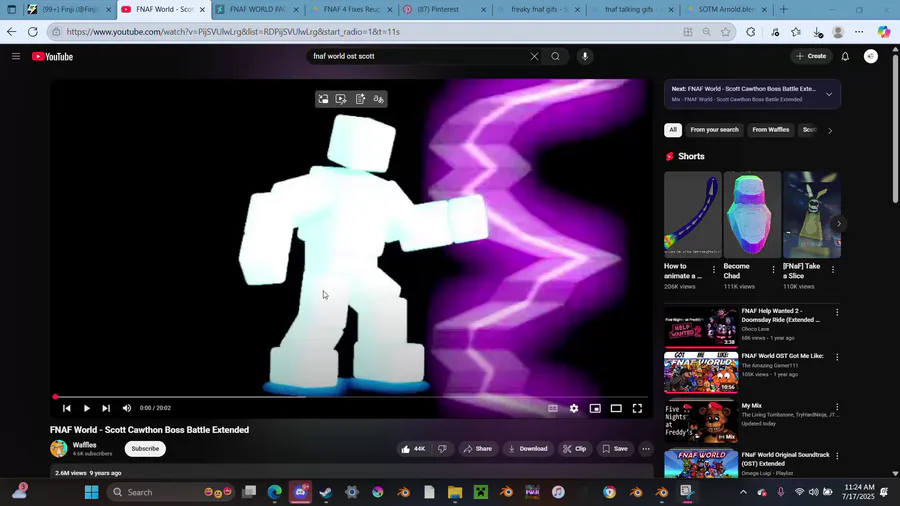Reload the page in the browser
Viewport: 900px width, 506px height.
pyautogui.click(x=33, y=32)
